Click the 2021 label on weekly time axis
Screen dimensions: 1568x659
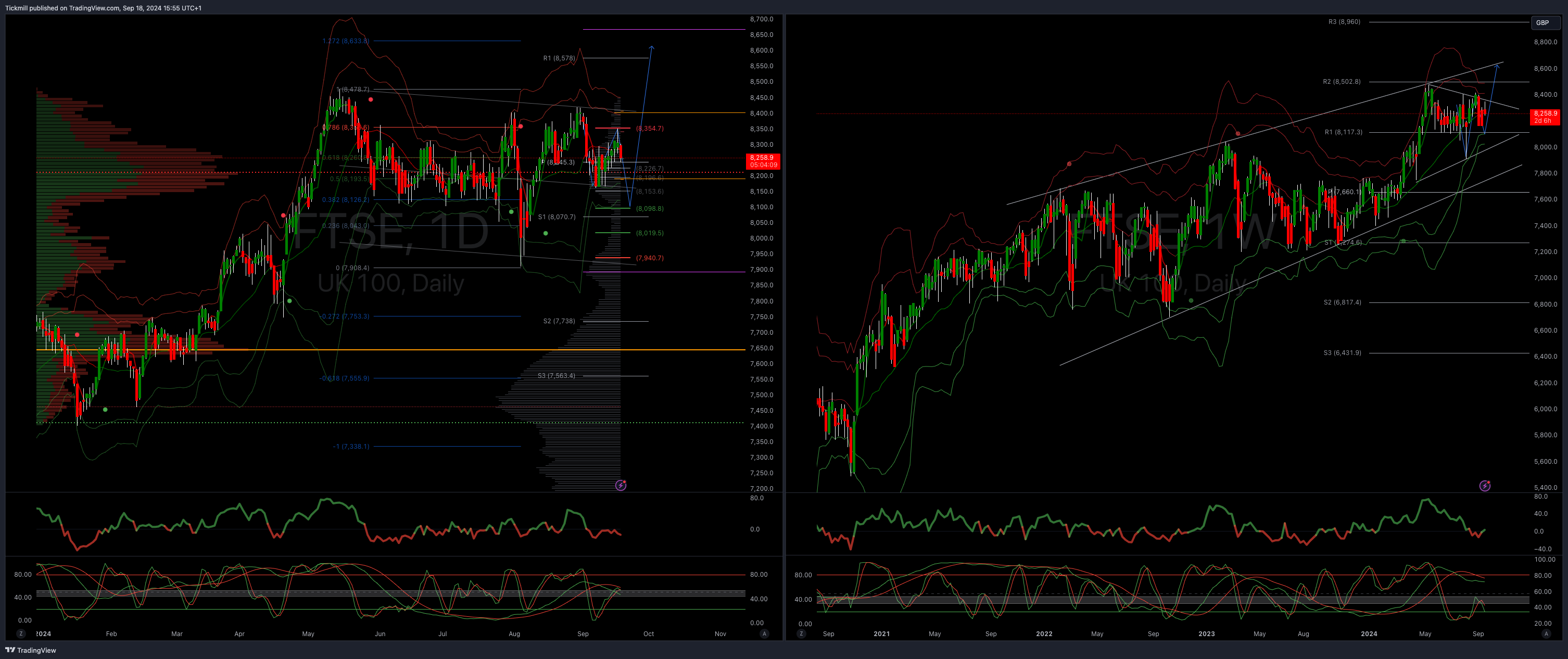[881, 633]
